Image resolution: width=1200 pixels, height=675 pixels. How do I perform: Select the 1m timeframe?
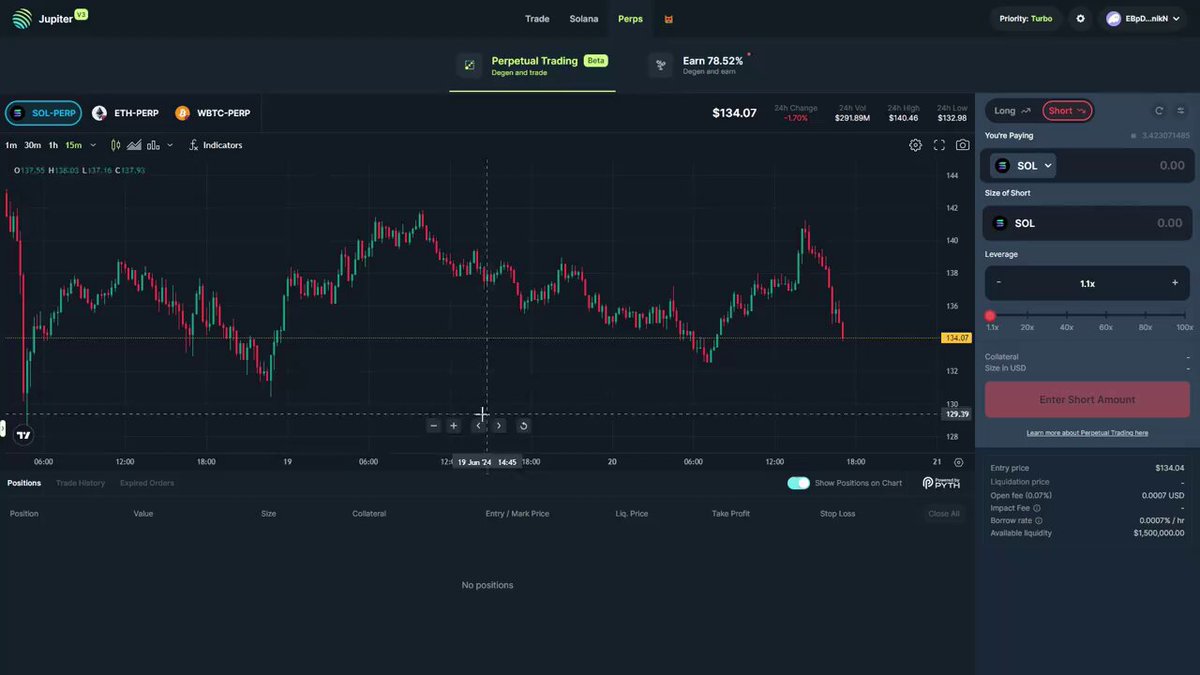(11, 145)
